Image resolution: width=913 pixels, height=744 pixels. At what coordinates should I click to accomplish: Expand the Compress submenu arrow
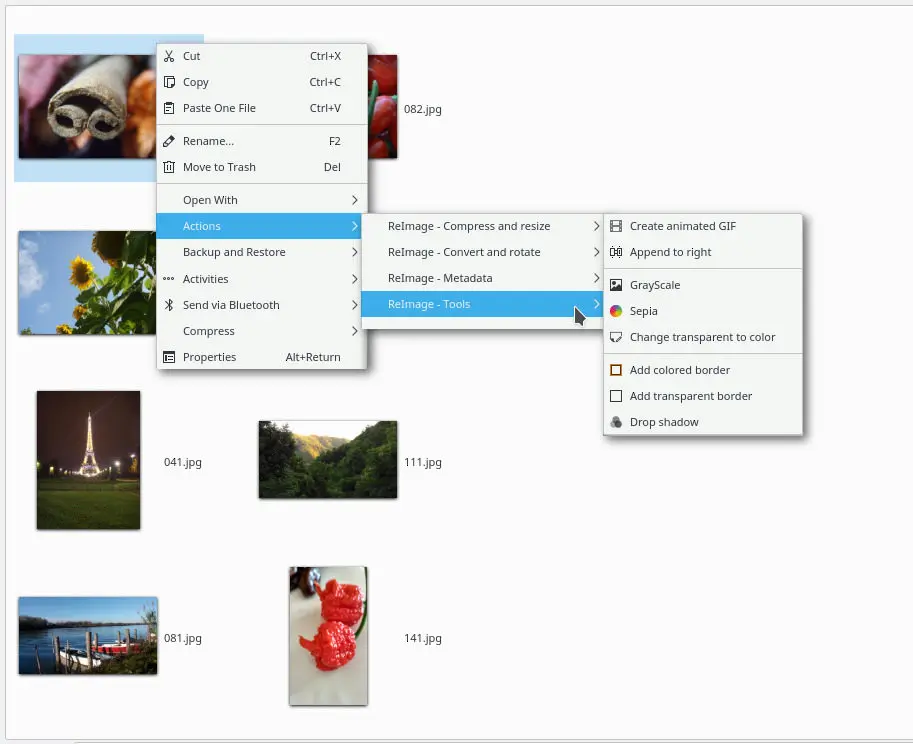click(x=355, y=331)
